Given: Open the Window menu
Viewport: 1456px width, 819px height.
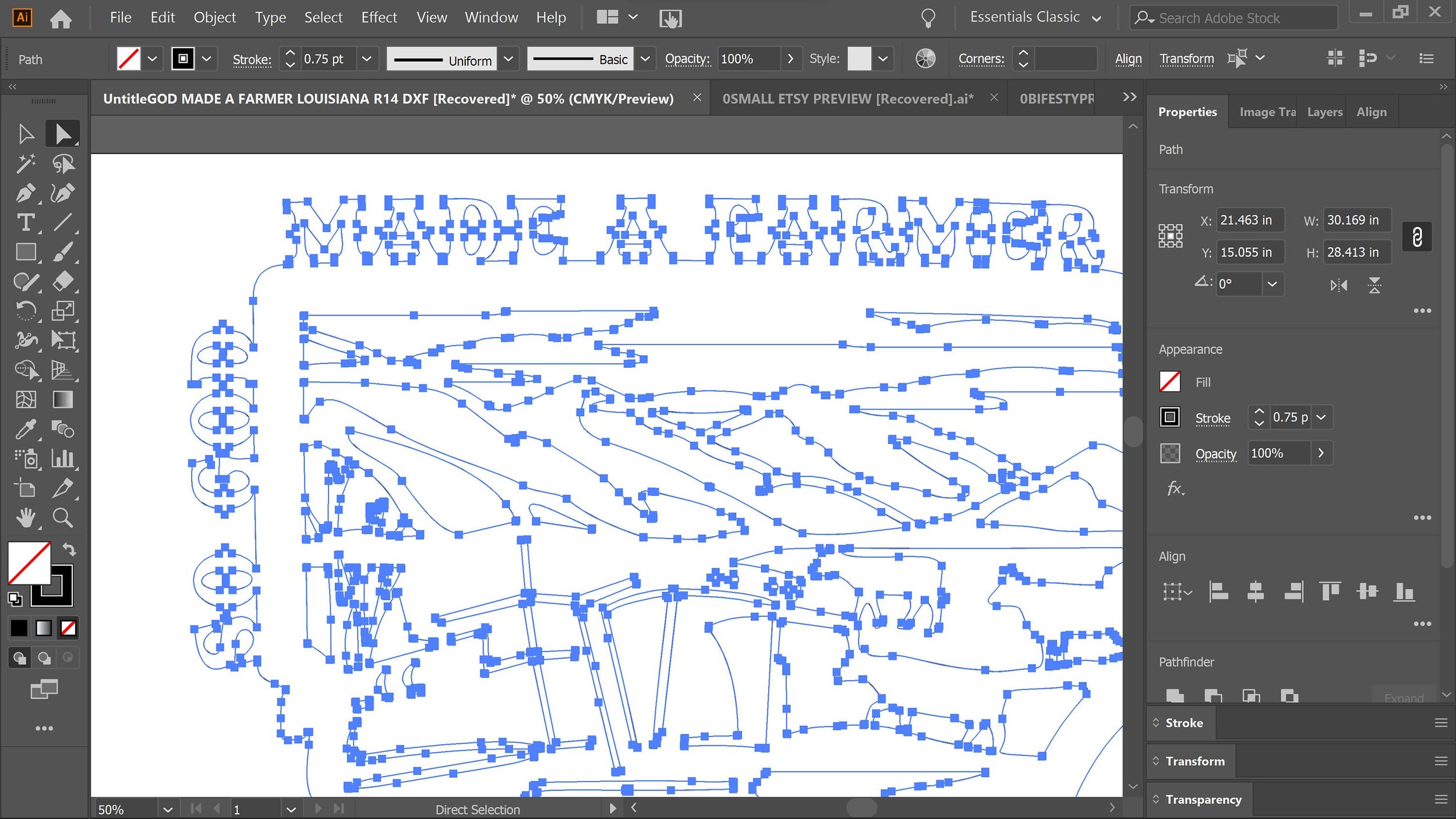Looking at the screenshot, I should click(x=491, y=17).
